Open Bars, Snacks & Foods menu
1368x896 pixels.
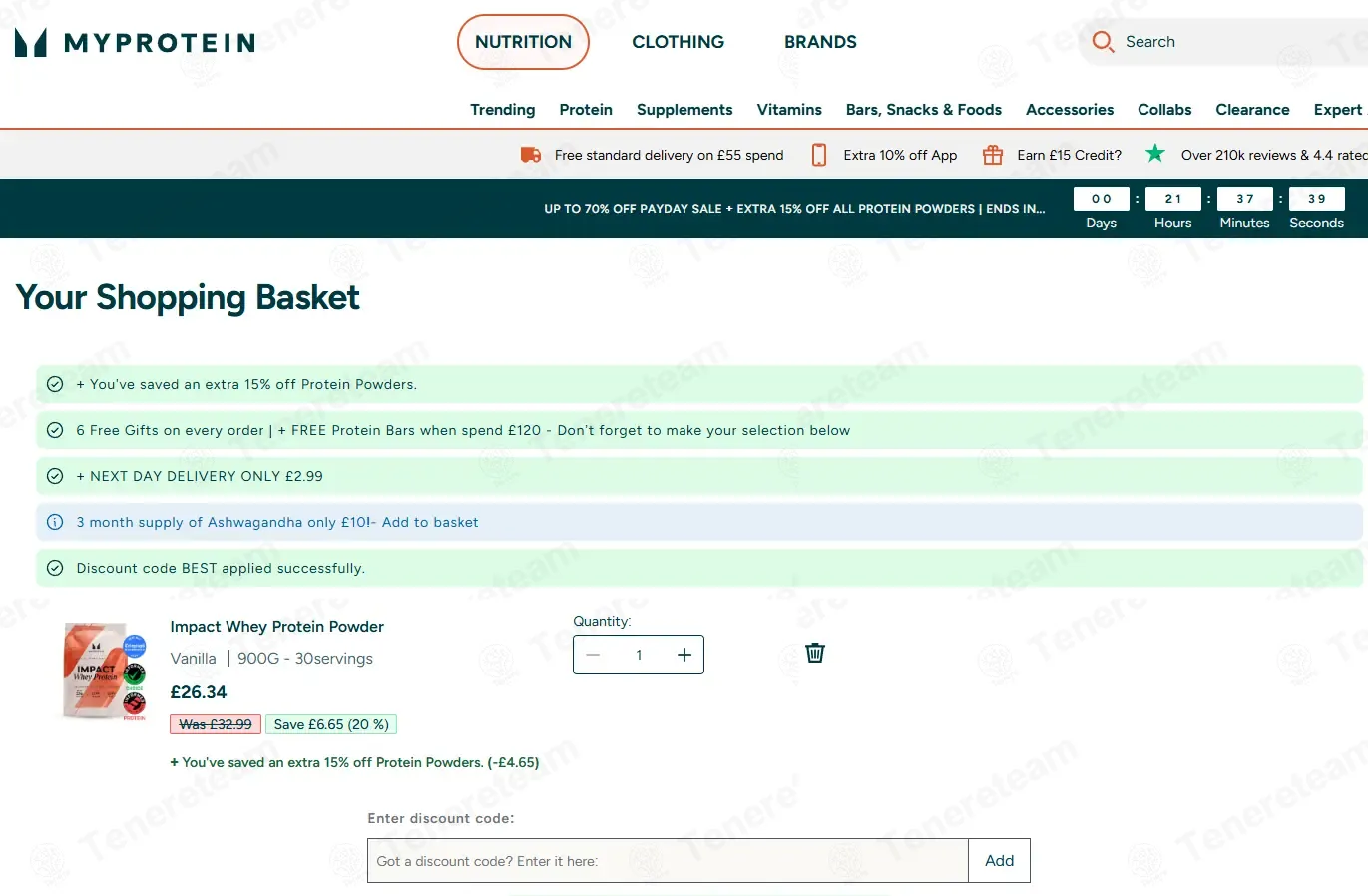pos(924,110)
